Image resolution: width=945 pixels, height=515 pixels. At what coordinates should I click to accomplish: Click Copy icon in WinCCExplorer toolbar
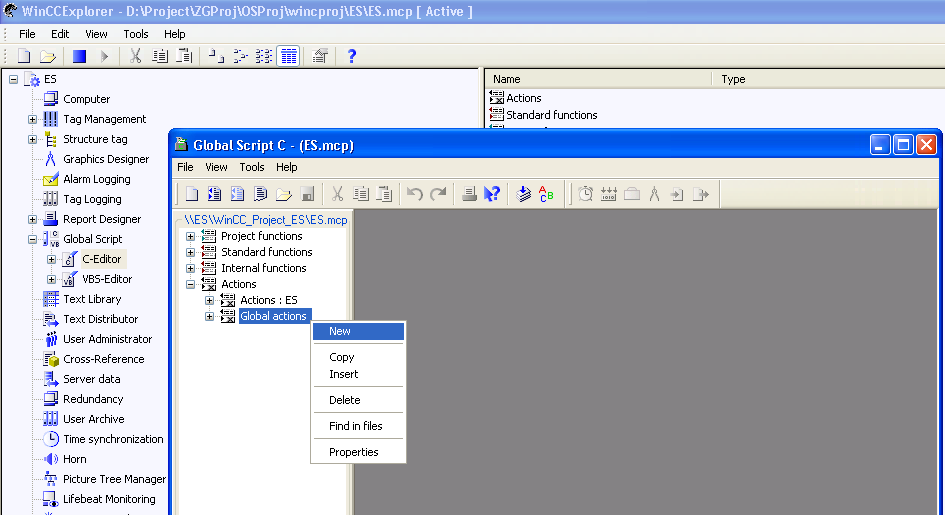(160, 56)
